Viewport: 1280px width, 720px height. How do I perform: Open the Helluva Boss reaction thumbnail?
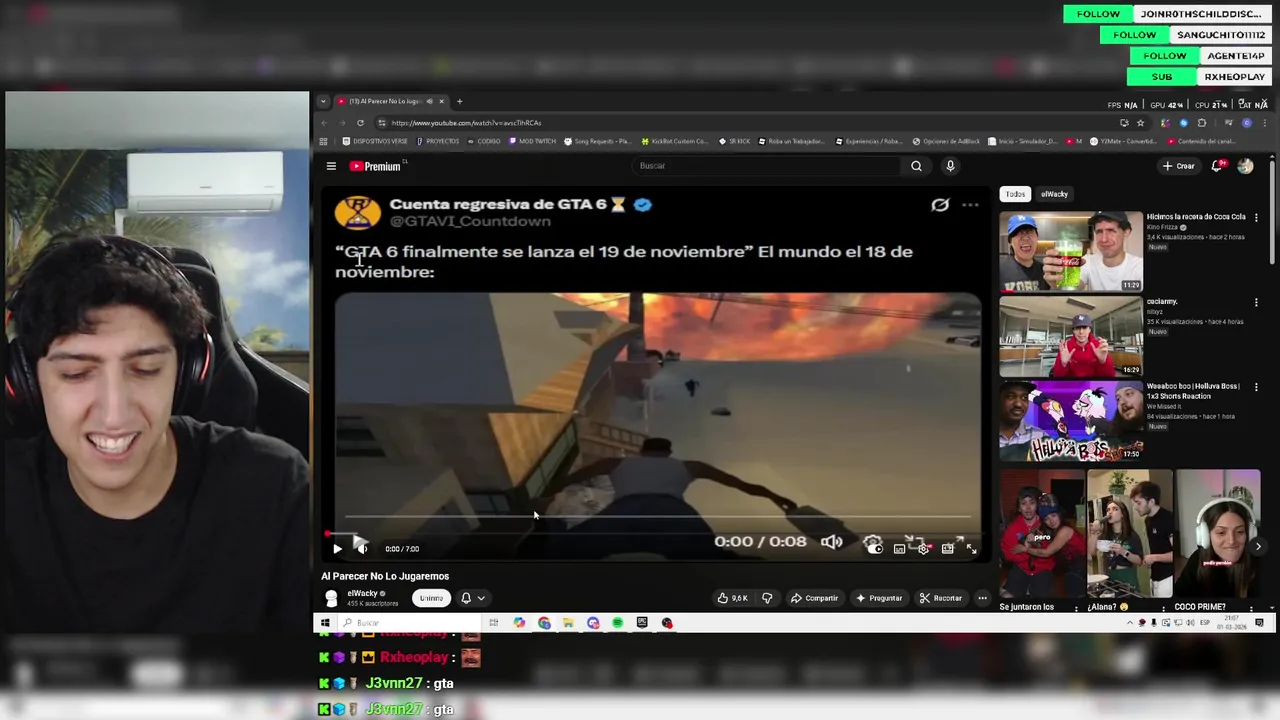pos(1071,421)
